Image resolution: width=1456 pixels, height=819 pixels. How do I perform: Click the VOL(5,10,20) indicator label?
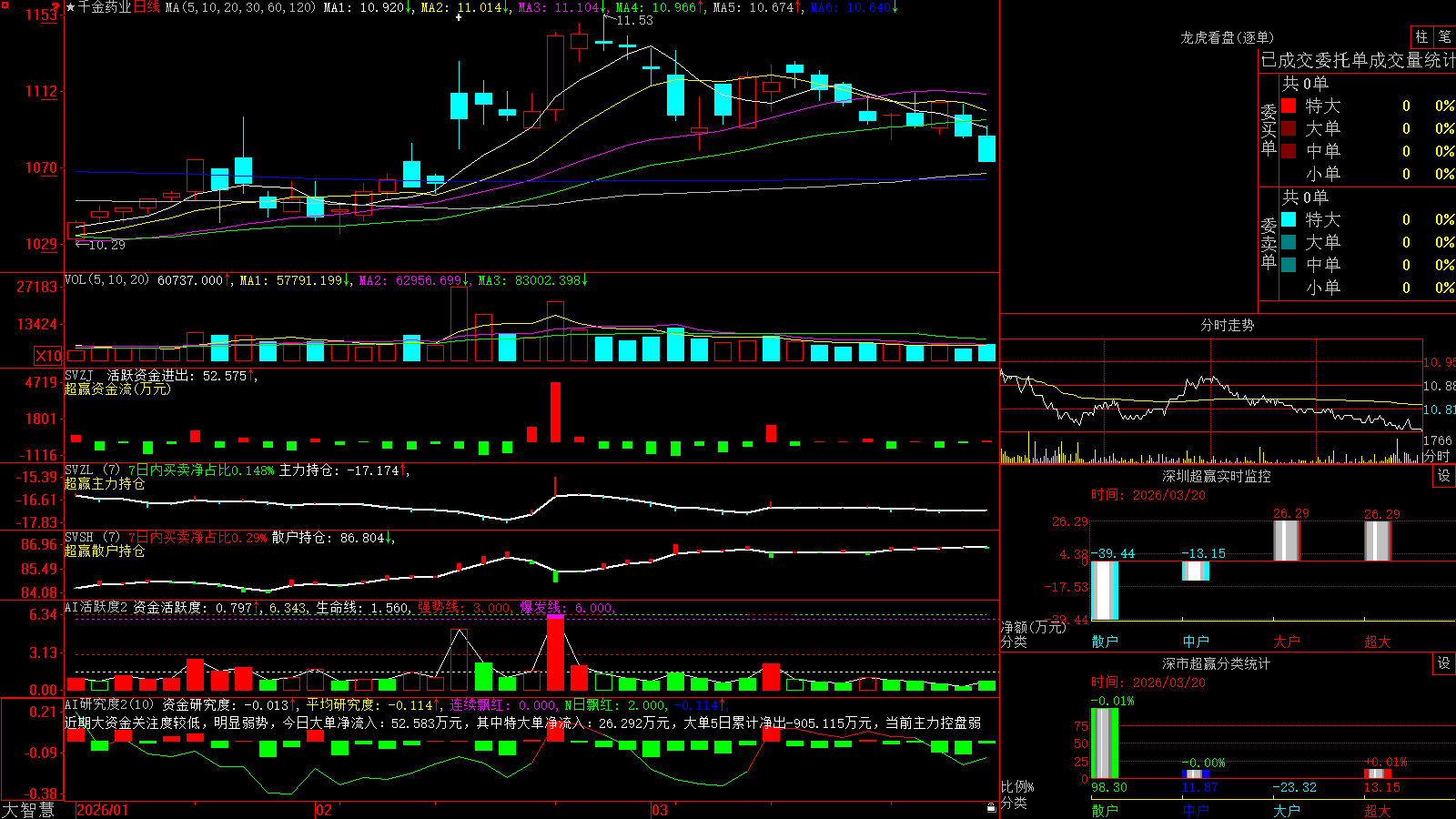point(106,279)
